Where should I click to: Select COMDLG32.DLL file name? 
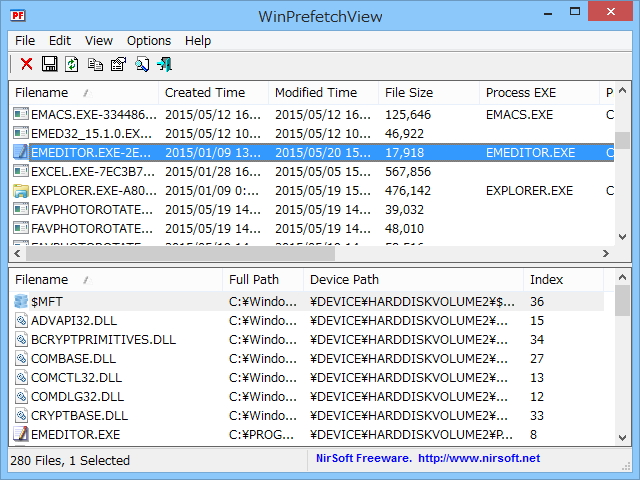[x=78, y=396]
